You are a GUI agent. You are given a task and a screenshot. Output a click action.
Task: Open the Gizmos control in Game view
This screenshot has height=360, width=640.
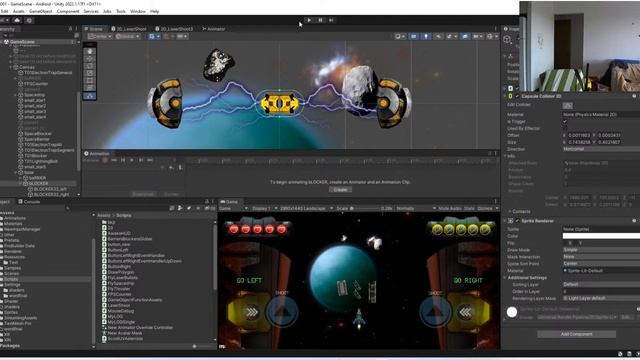(x=487, y=209)
